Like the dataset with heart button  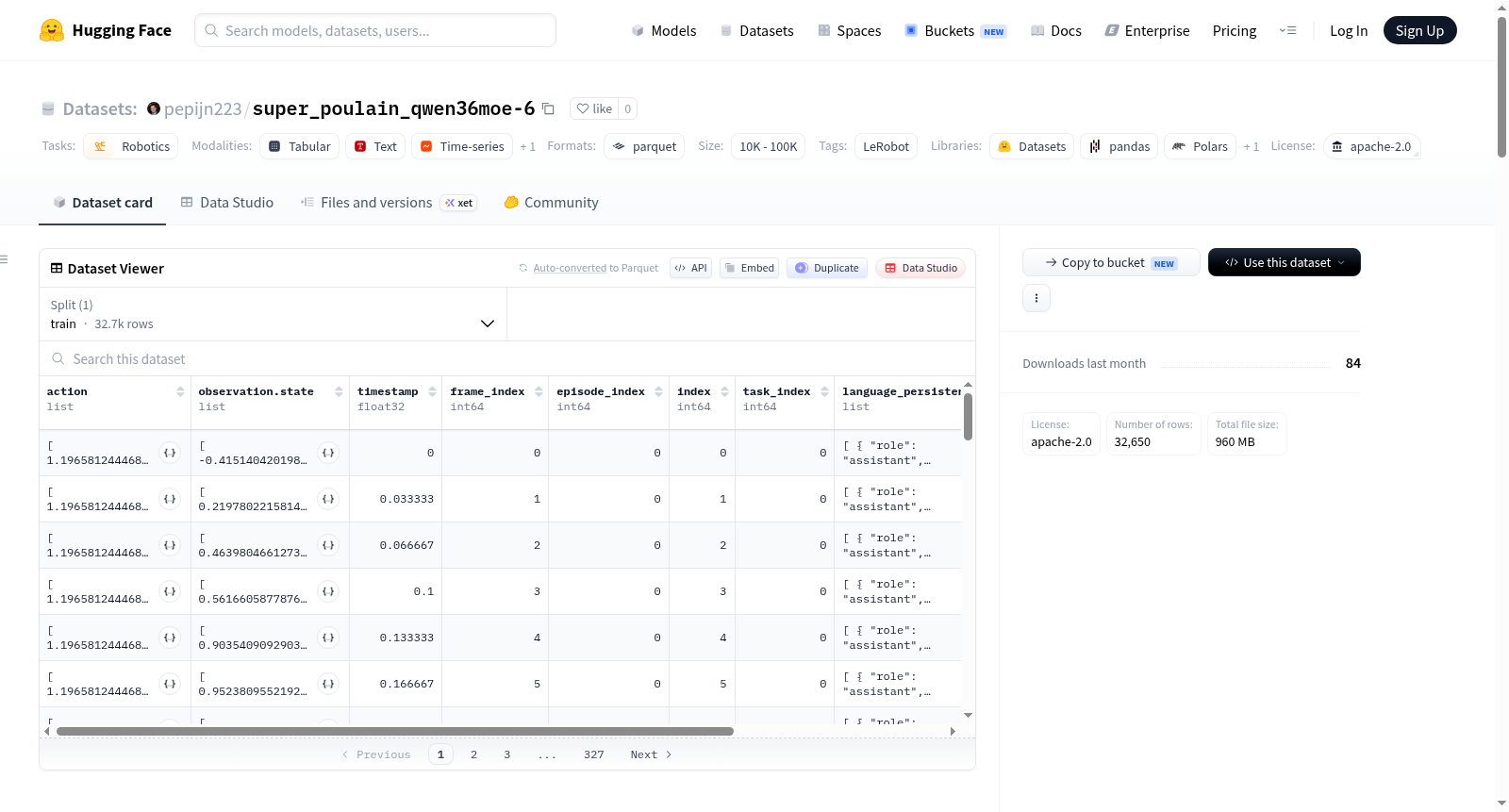(x=594, y=108)
